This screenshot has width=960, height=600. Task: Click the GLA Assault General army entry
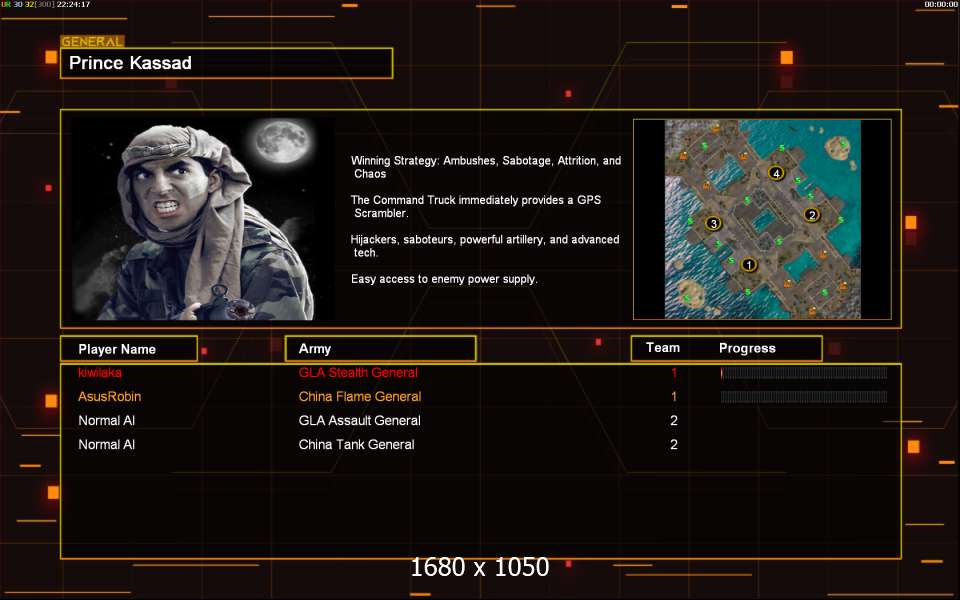[x=359, y=421]
